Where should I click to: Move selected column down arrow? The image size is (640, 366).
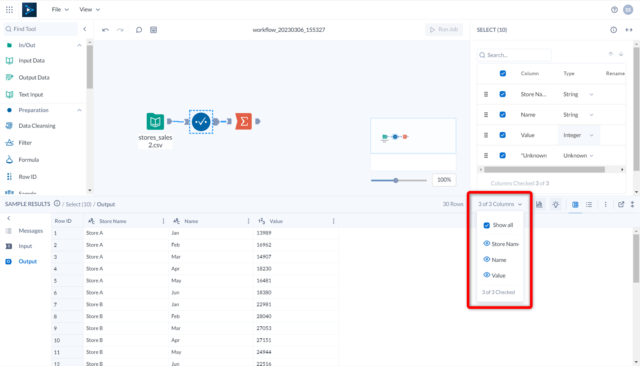click(x=621, y=54)
